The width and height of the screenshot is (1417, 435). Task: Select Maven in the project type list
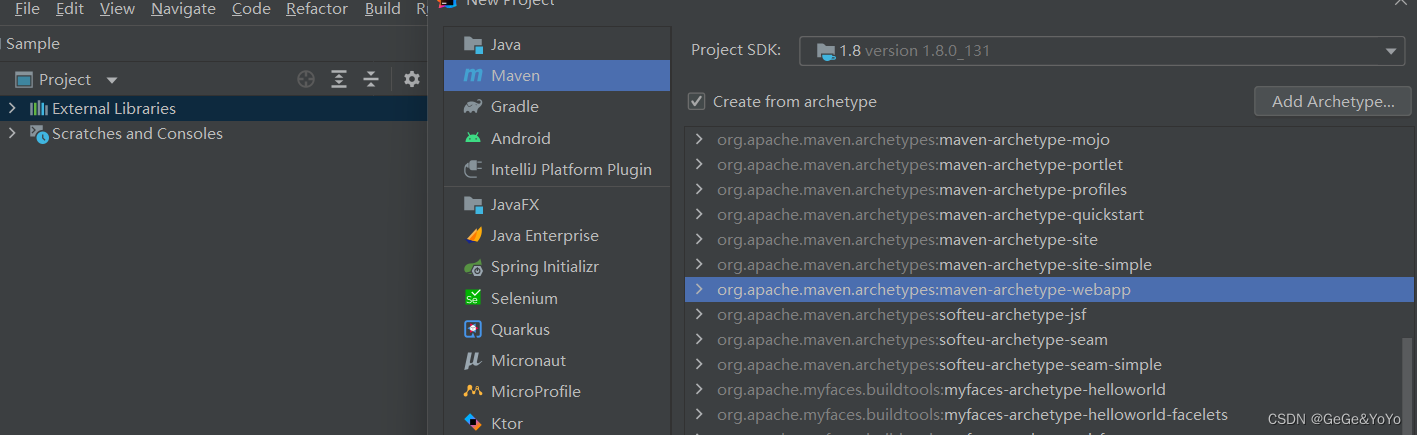(557, 76)
